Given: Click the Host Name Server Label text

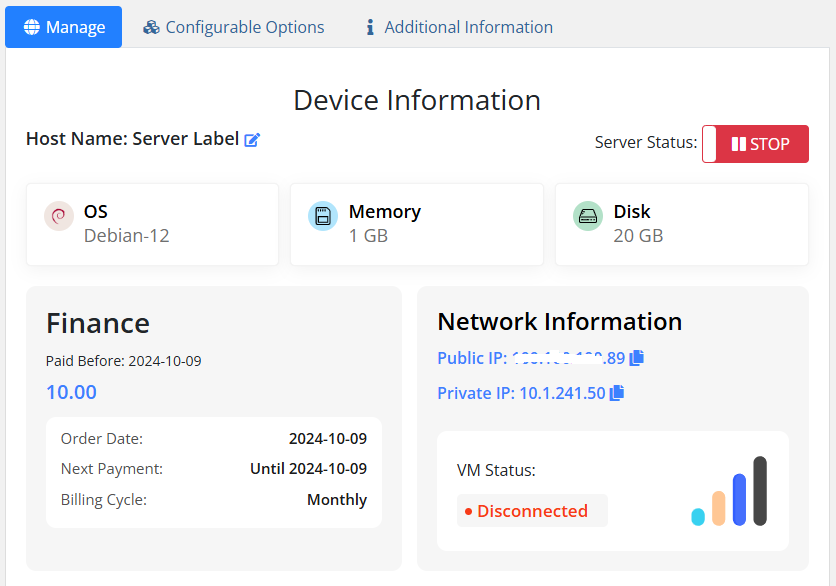Looking at the screenshot, I should tap(132, 139).
